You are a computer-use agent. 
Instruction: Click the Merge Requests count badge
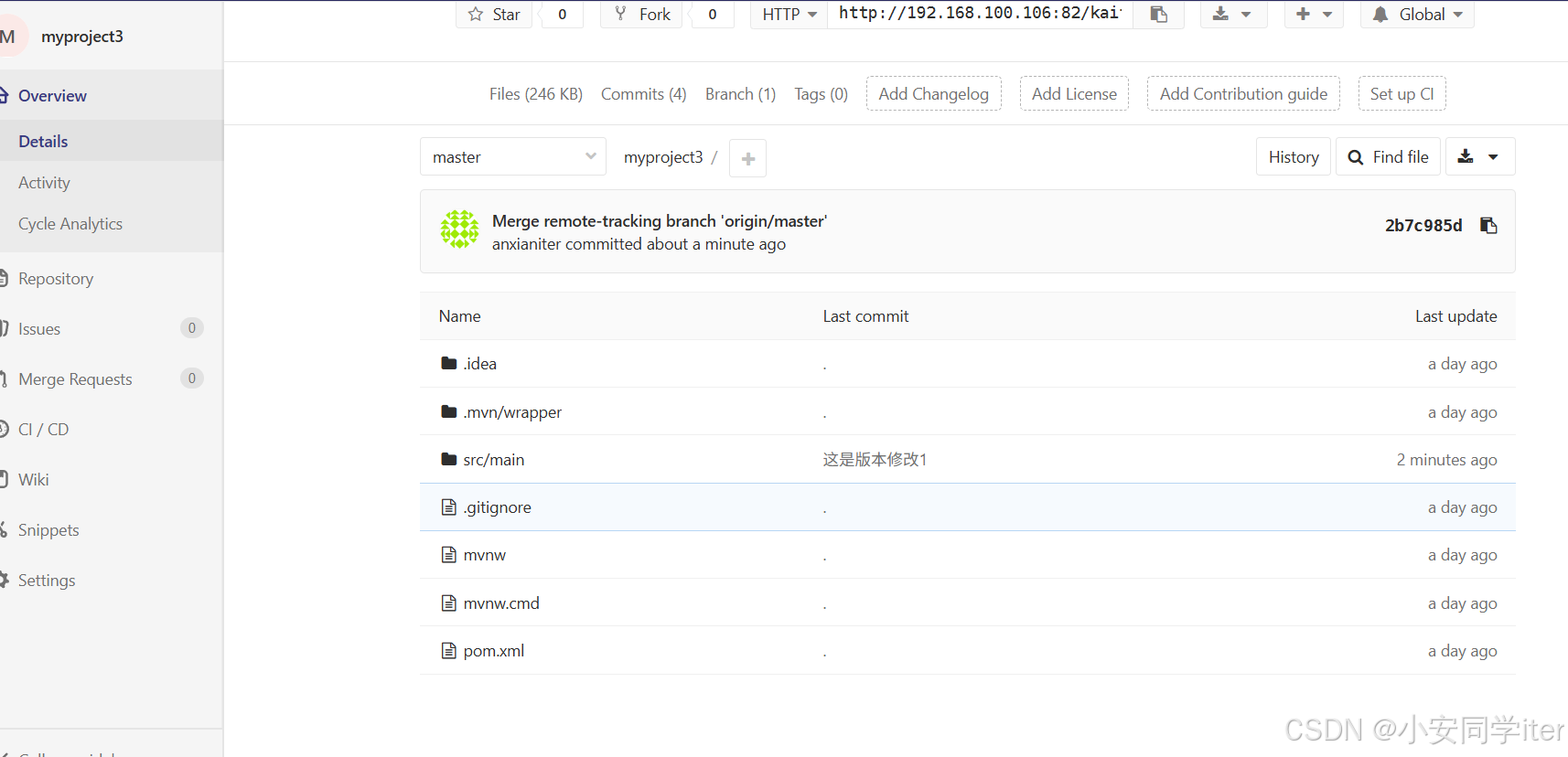(192, 378)
